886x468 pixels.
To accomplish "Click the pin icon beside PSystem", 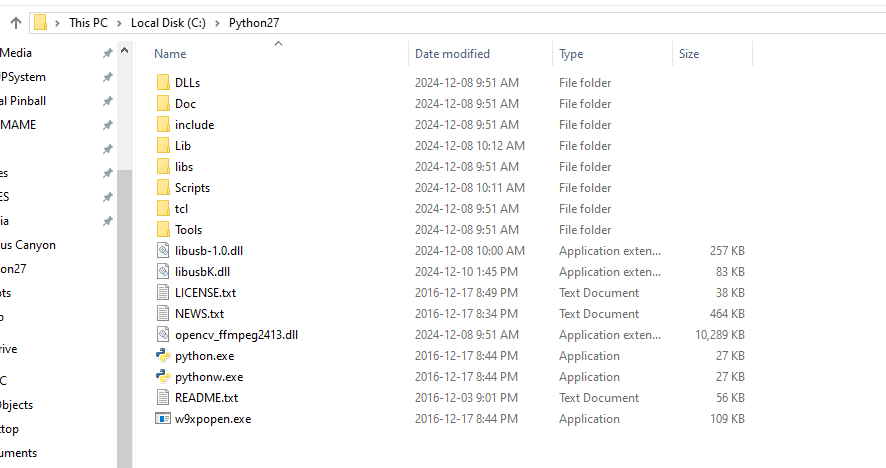I will coord(107,77).
